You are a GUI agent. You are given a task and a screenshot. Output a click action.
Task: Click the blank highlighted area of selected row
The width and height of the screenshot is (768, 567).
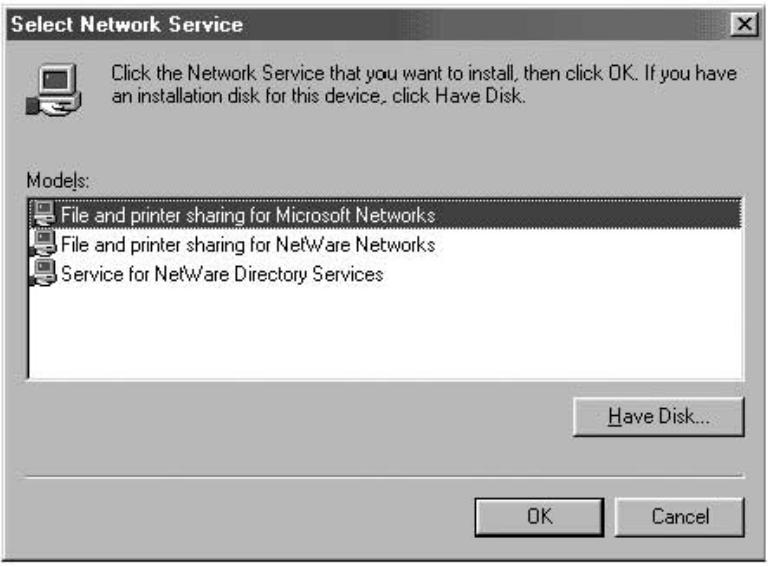click(588, 214)
